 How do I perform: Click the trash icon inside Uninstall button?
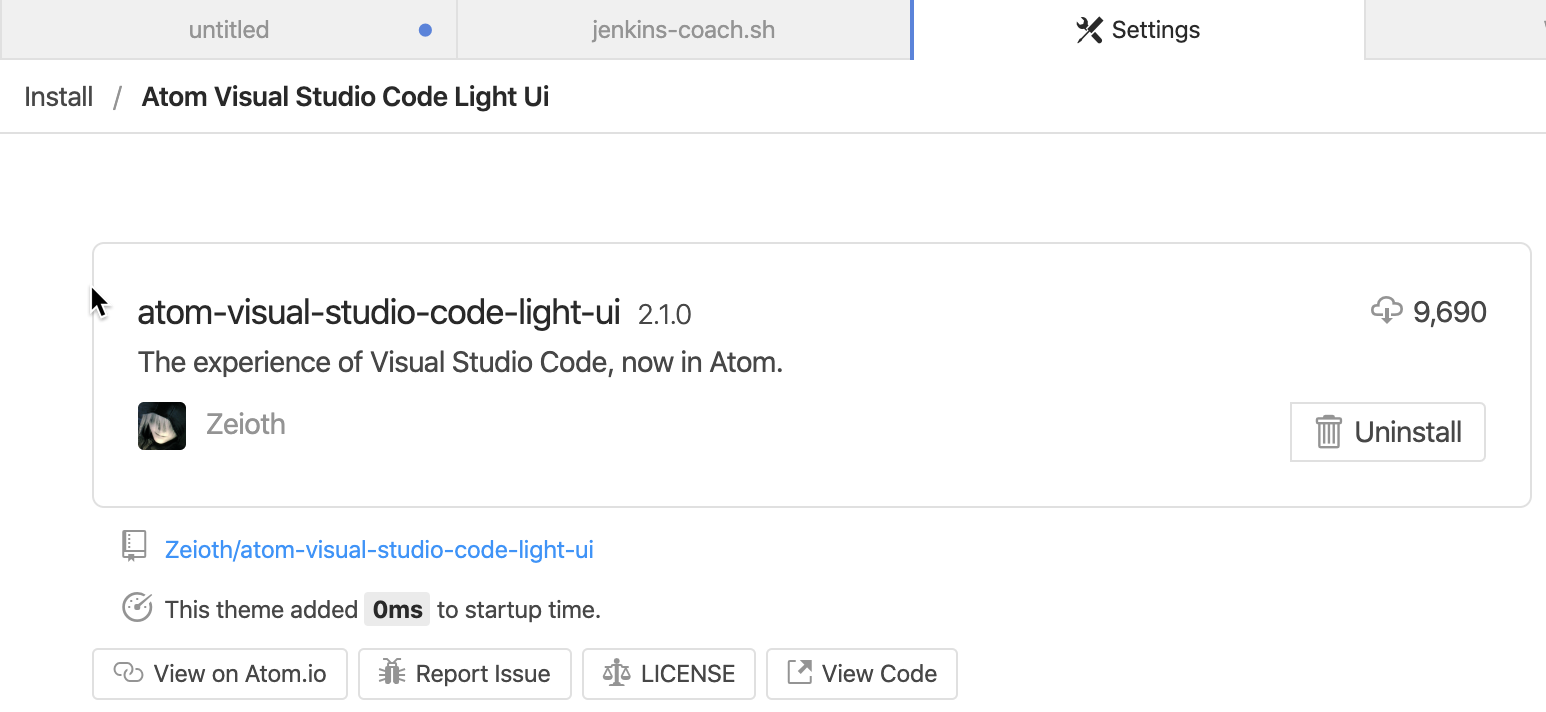(1329, 432)
